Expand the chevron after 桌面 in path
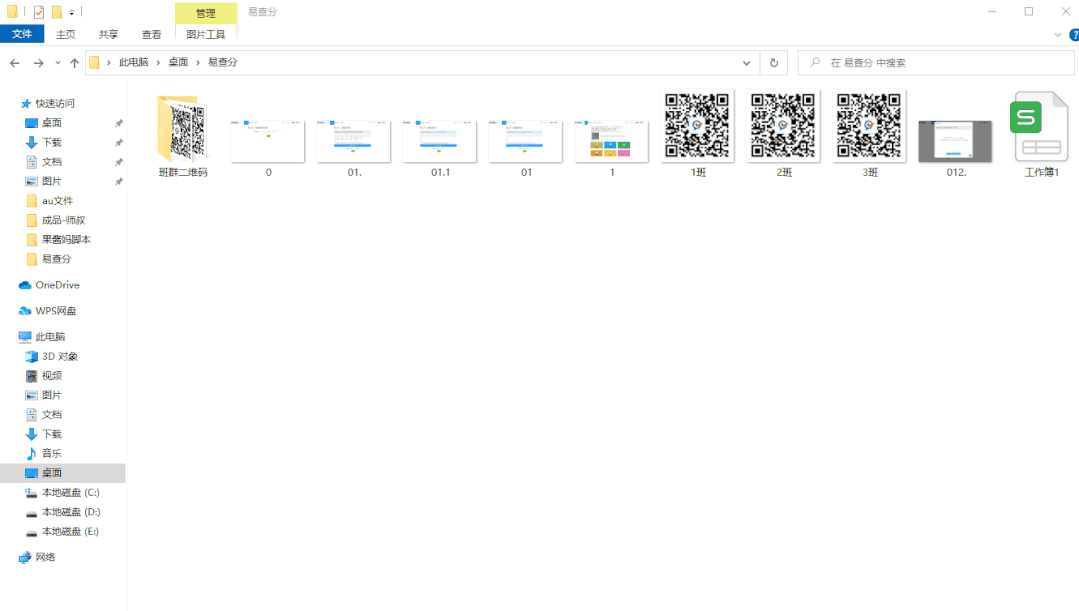Viewport: 1079px width, 611px height. [197, 63]
